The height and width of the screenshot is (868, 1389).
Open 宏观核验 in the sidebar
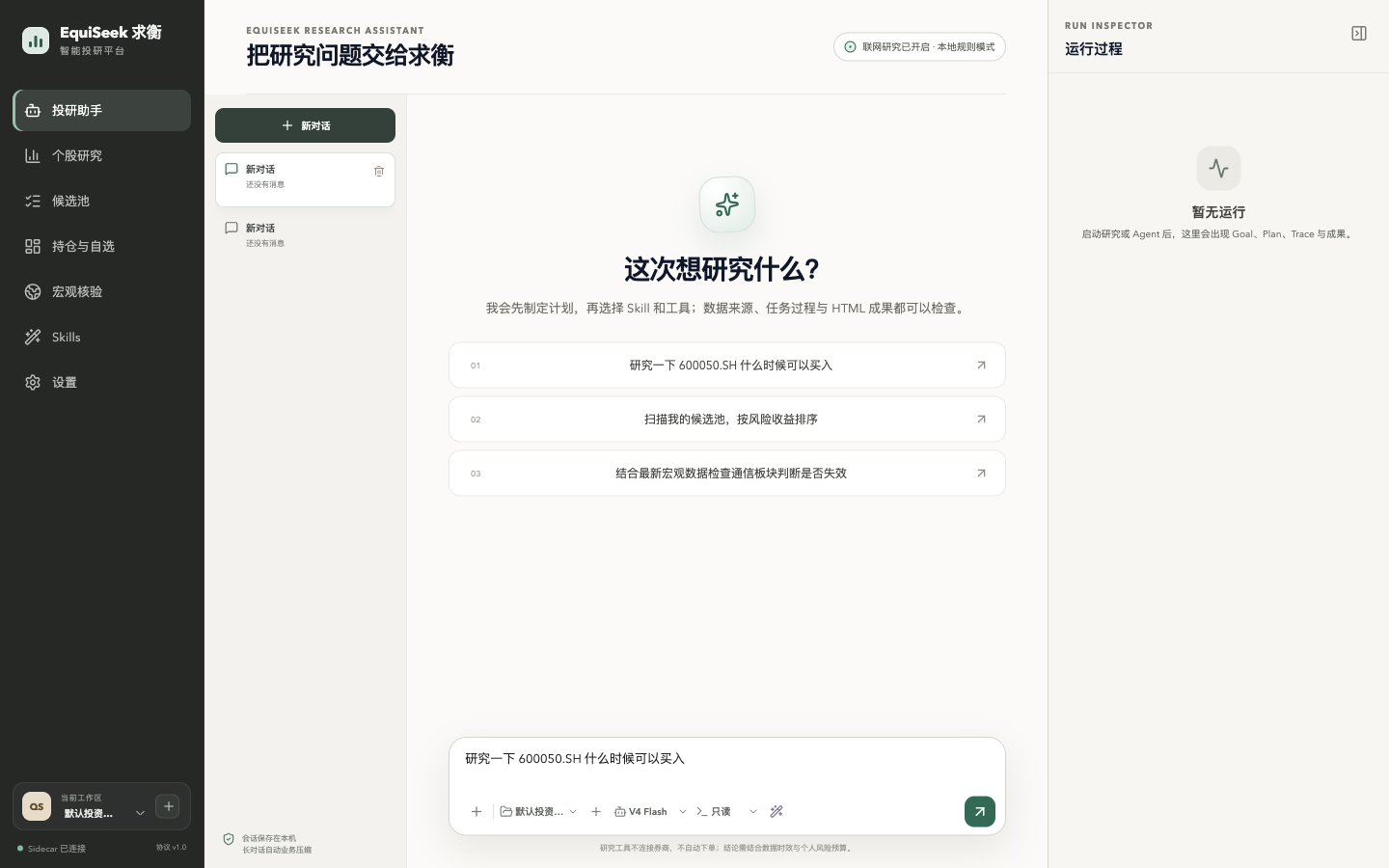coord(102,291)
